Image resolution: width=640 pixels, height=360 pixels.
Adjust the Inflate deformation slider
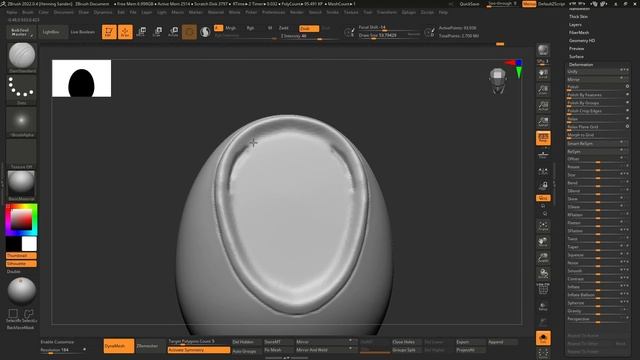click(598, 287)
